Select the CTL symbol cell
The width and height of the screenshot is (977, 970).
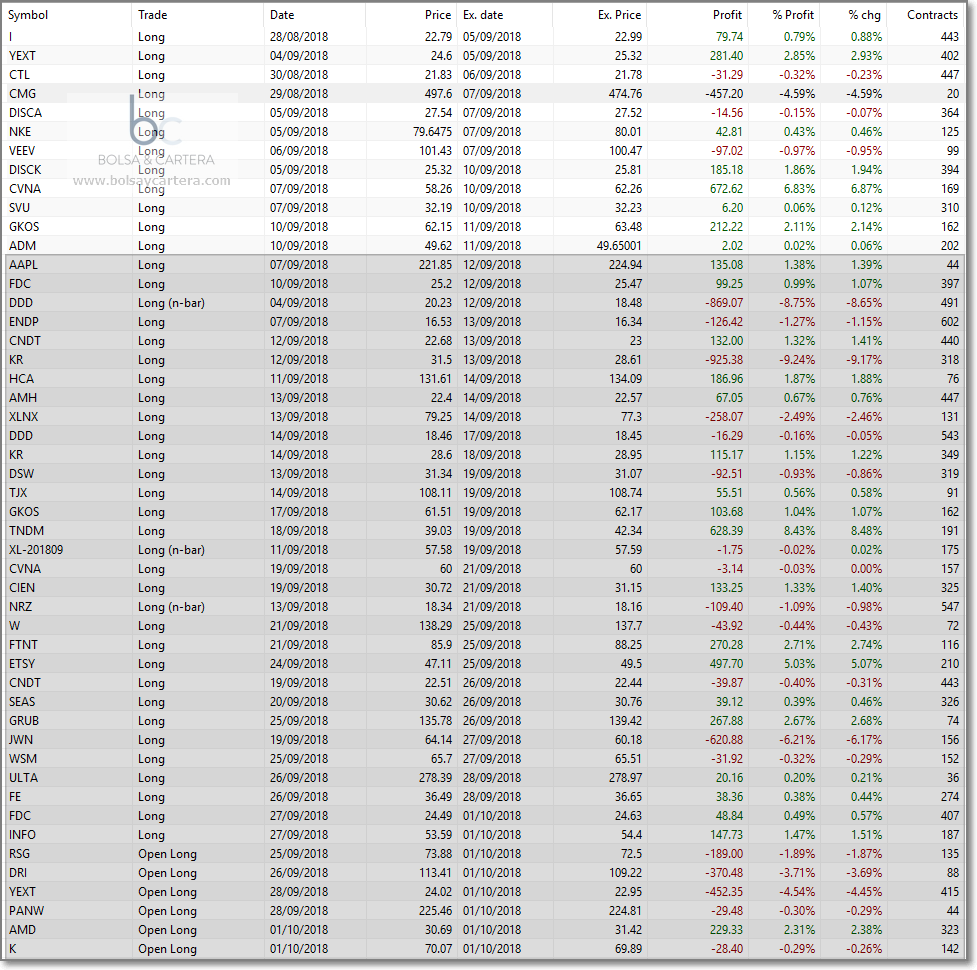[x=19, y=75]
